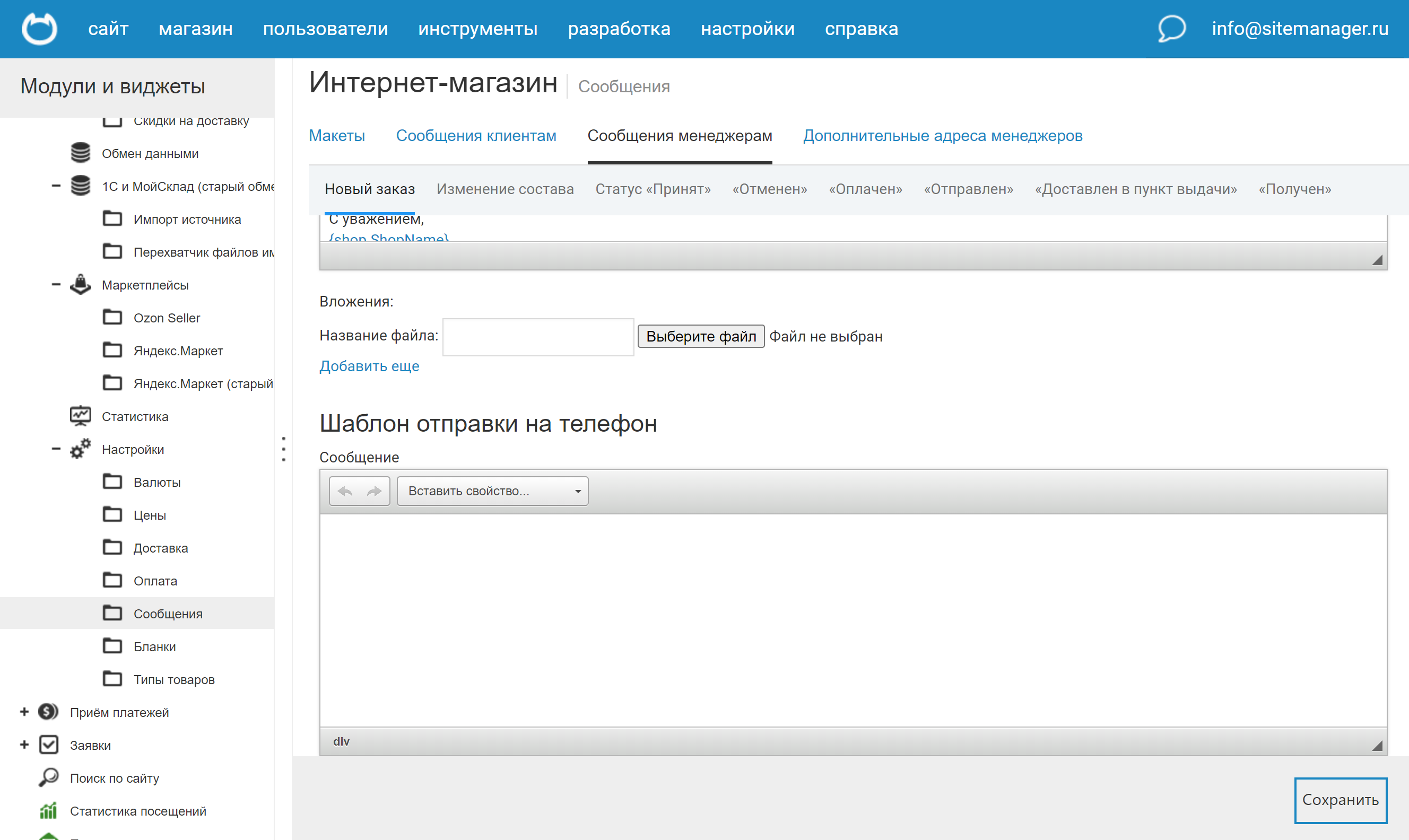This screenshot has width=1409, height=840.
Task: Click the Добавить еще link
Action: [x=369, y=366]
